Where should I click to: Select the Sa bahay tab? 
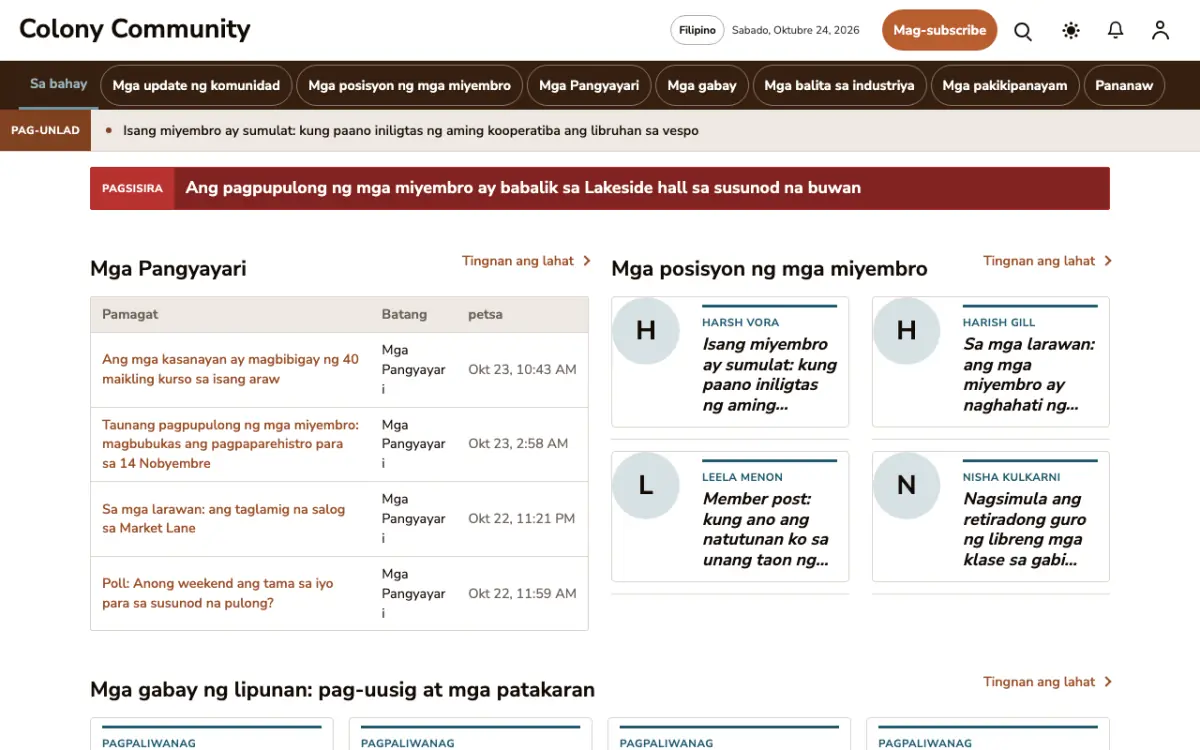(x=58, y=84)
